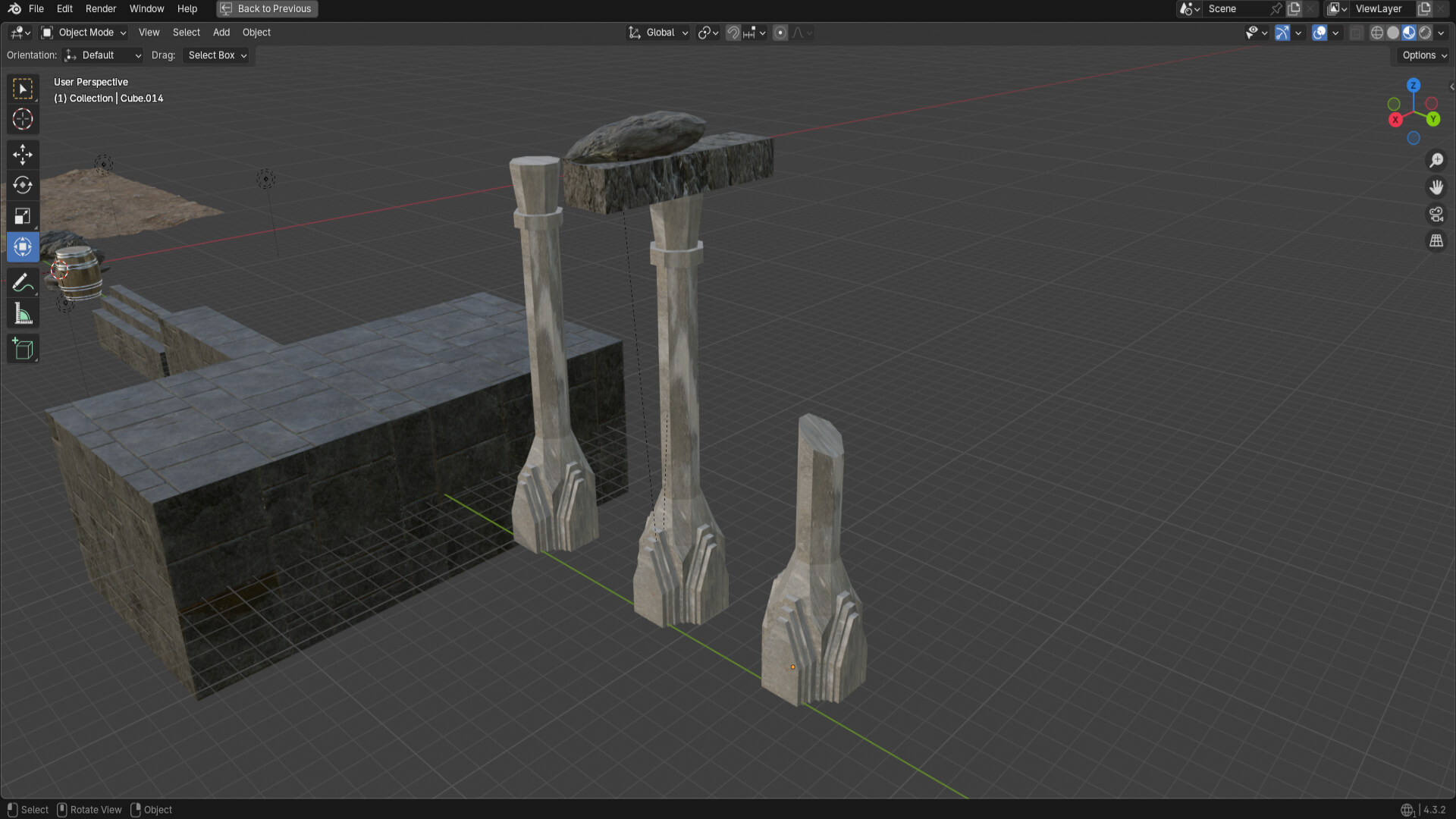The height and width of the screenshot is (819, 1456).
Task: Toggle proportional editing button
Action: click(780, 33)
